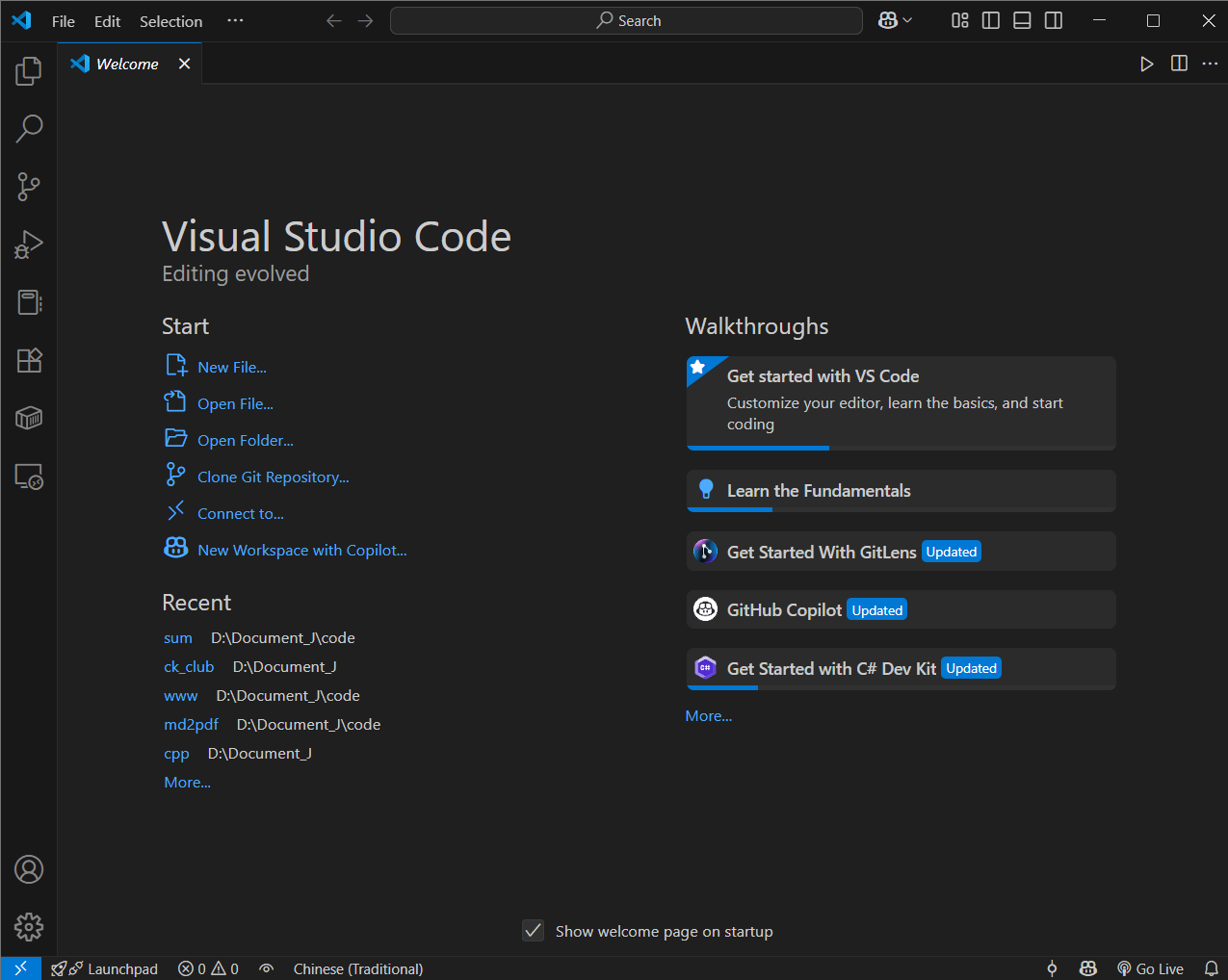The image size is (1228, 980).
Task: Open recent folder ck_club
Action: 189,666
